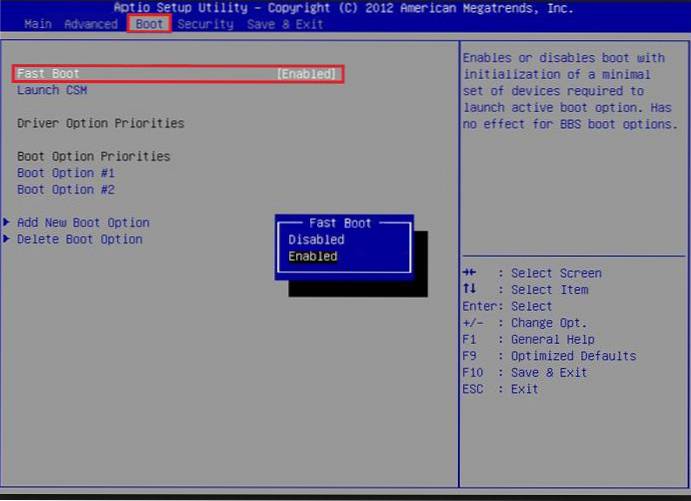Viewport: 691px width, 501px height.
Task: Click the F10 Save & Exit legend entry
Action: 525,373
